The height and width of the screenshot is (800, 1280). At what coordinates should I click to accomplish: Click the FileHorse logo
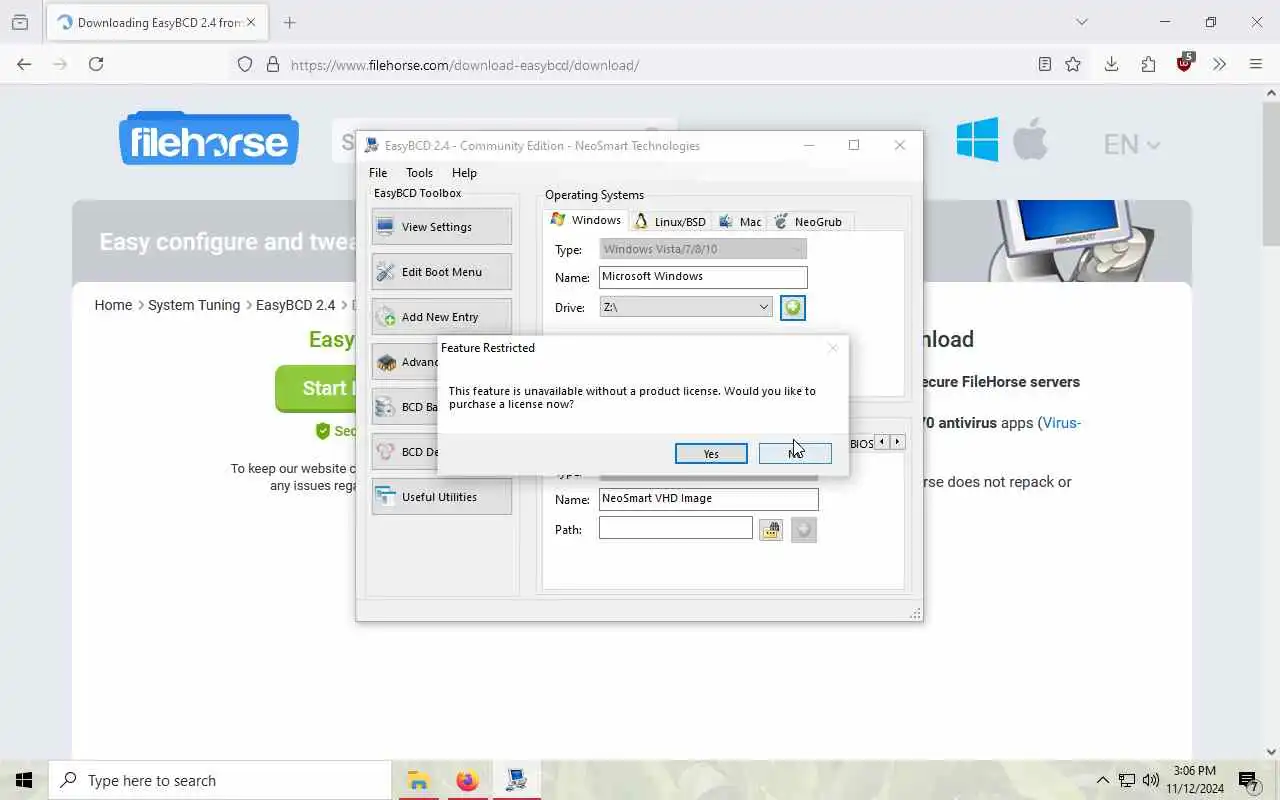click(209, 138)
